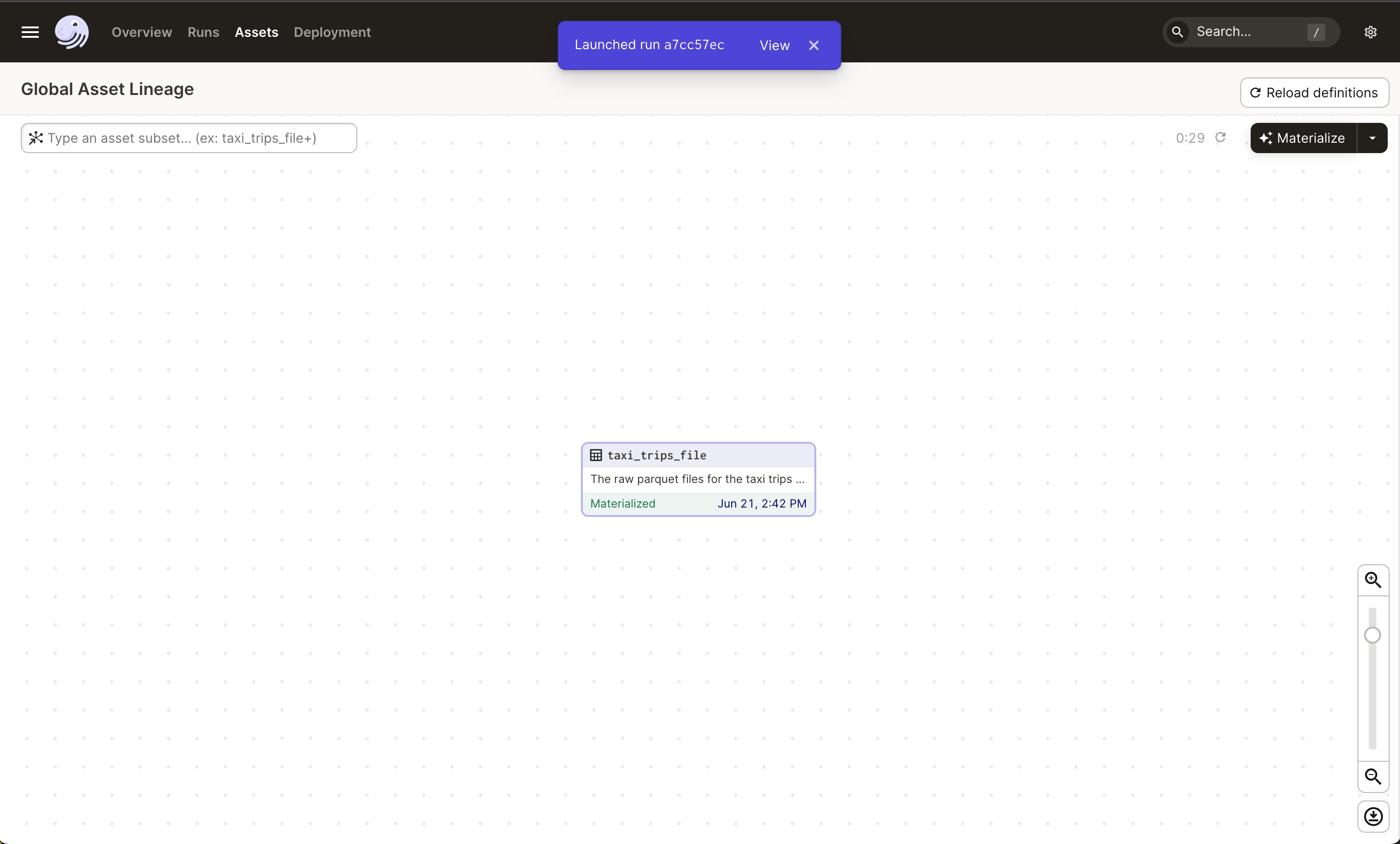The image size is (1400, 844).
Task: Click the search magnifier icon
Action: click(x=1177, y=32)
